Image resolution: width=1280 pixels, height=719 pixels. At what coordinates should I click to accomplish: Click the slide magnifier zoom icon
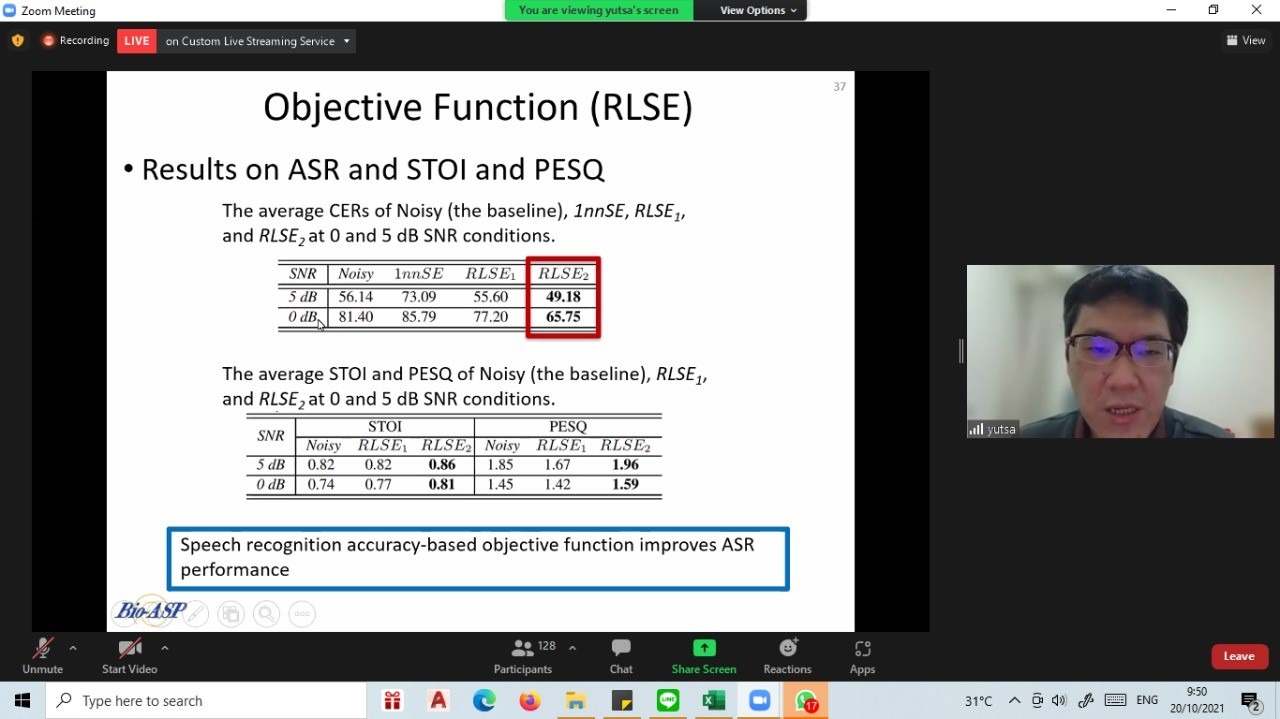pos(266,614)
